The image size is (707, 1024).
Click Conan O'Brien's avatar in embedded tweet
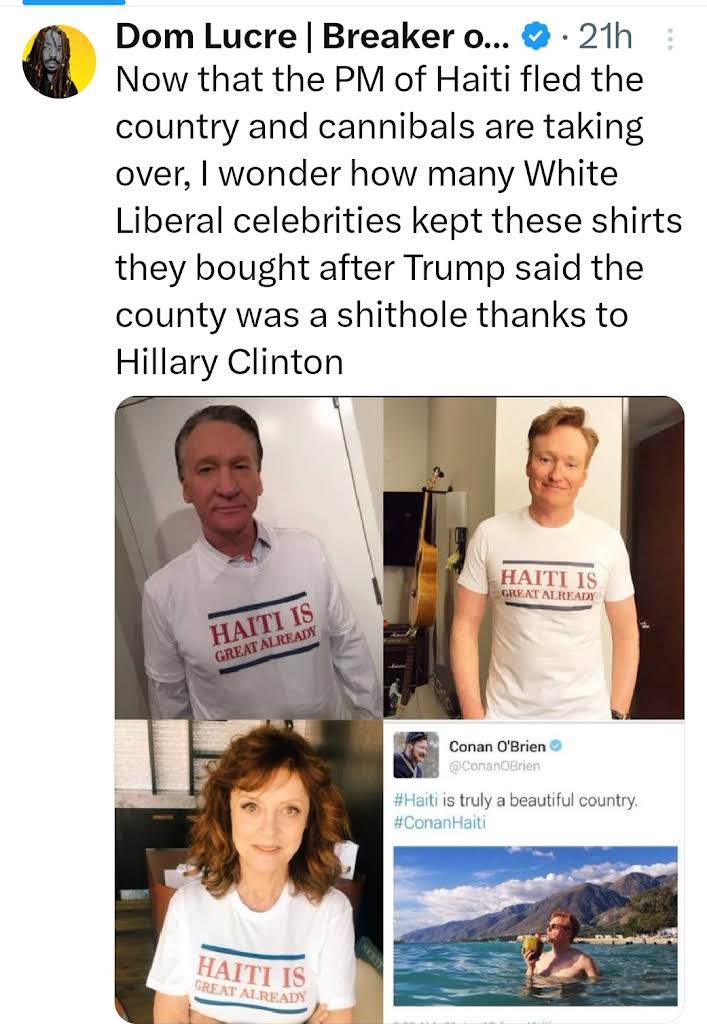[416, 755]
